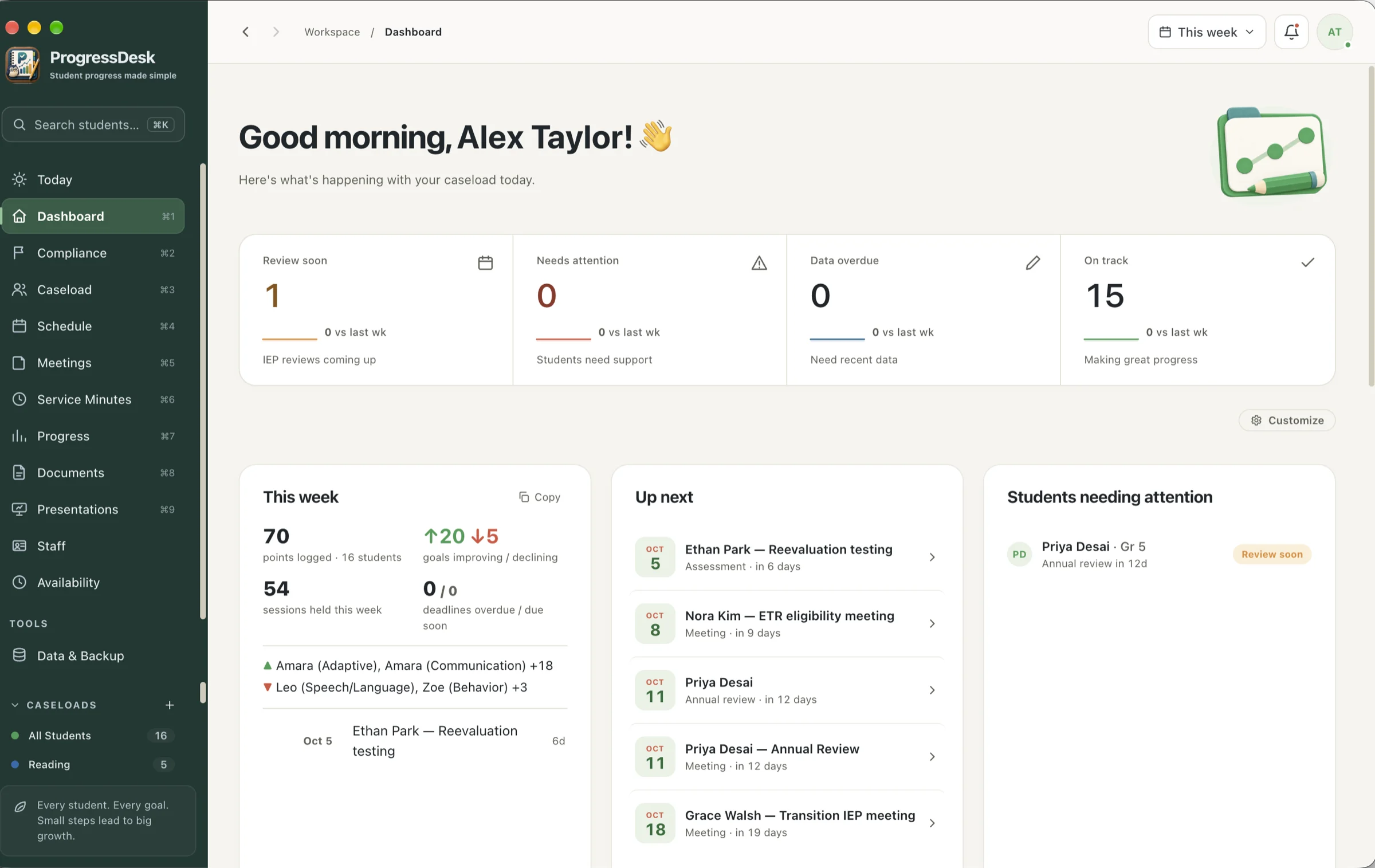Open Presentations in the sidebar
Screen dimensions: 1375x868
pyautogui.click(x=93, y=509)
